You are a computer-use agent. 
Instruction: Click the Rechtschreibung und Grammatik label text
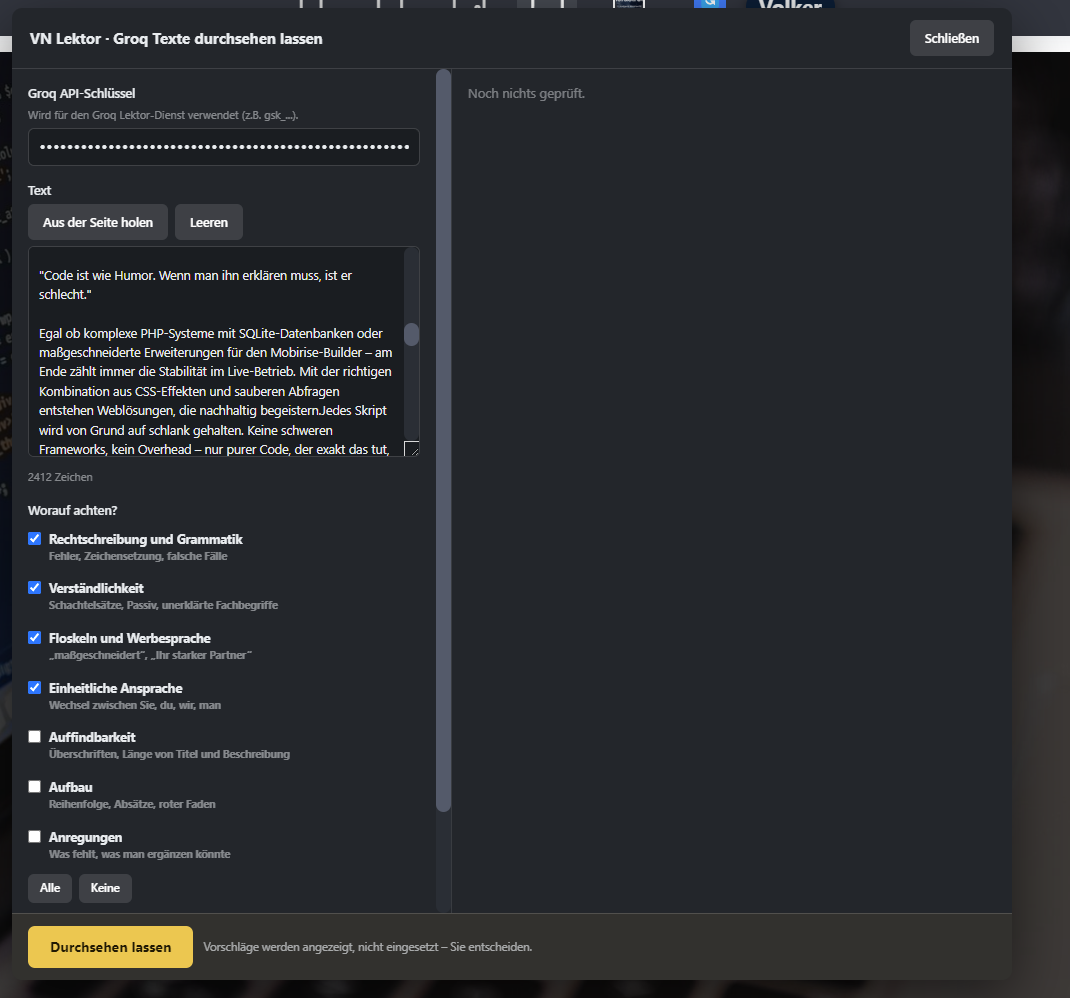pos(145,539)
